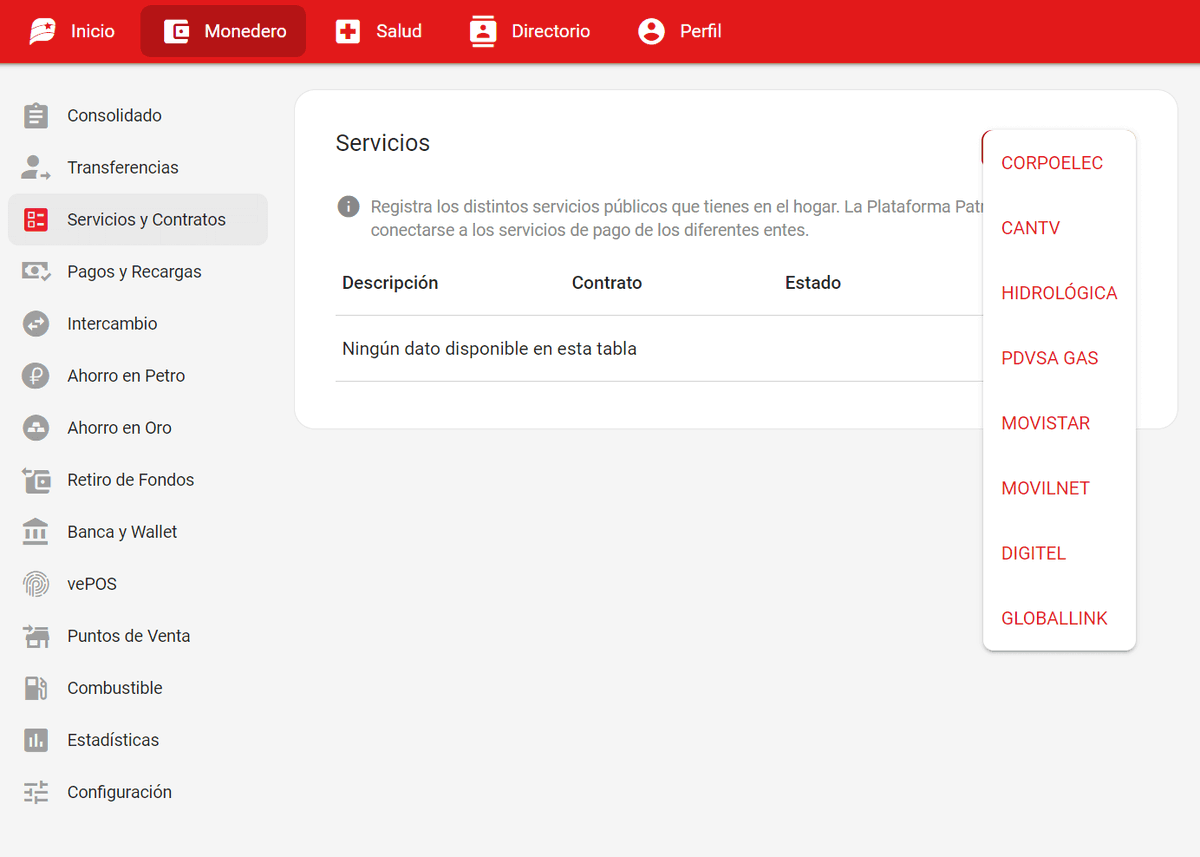Select HIDROLÓGICA from the menu

[x=1060, y=293]
